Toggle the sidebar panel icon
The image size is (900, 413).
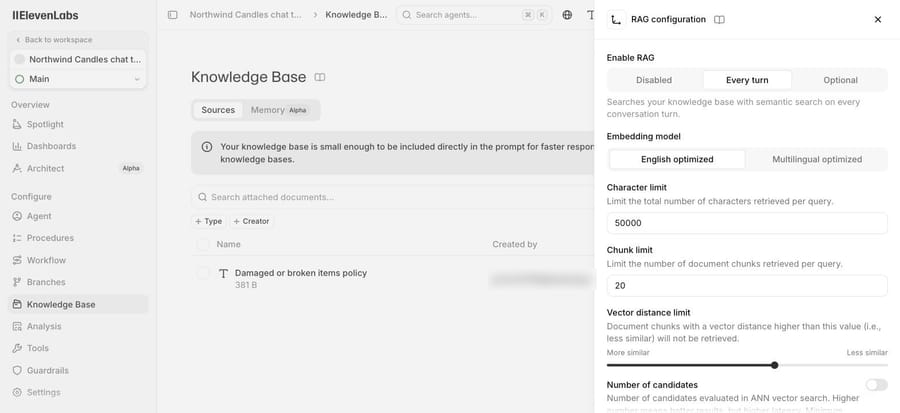click(172, 15)
